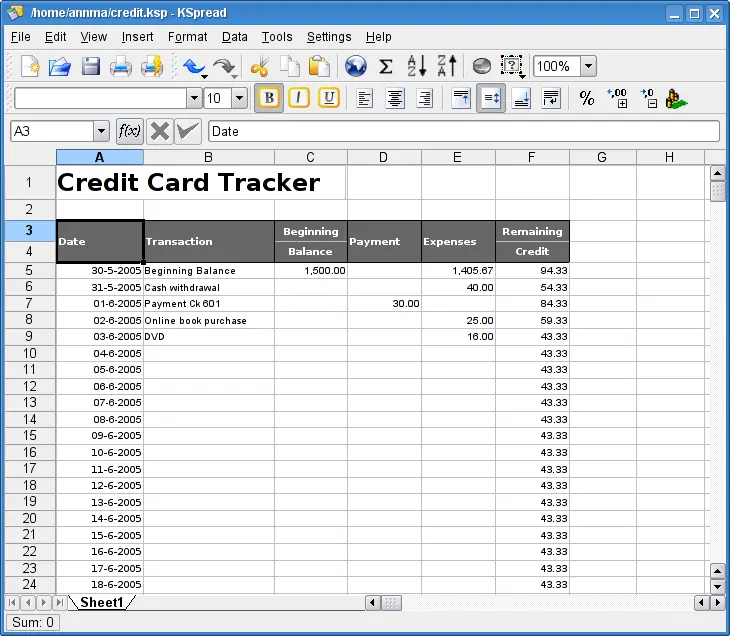Select the Sheet1 tab
Viewport: 730px width, 636px height.
[101, 602]
